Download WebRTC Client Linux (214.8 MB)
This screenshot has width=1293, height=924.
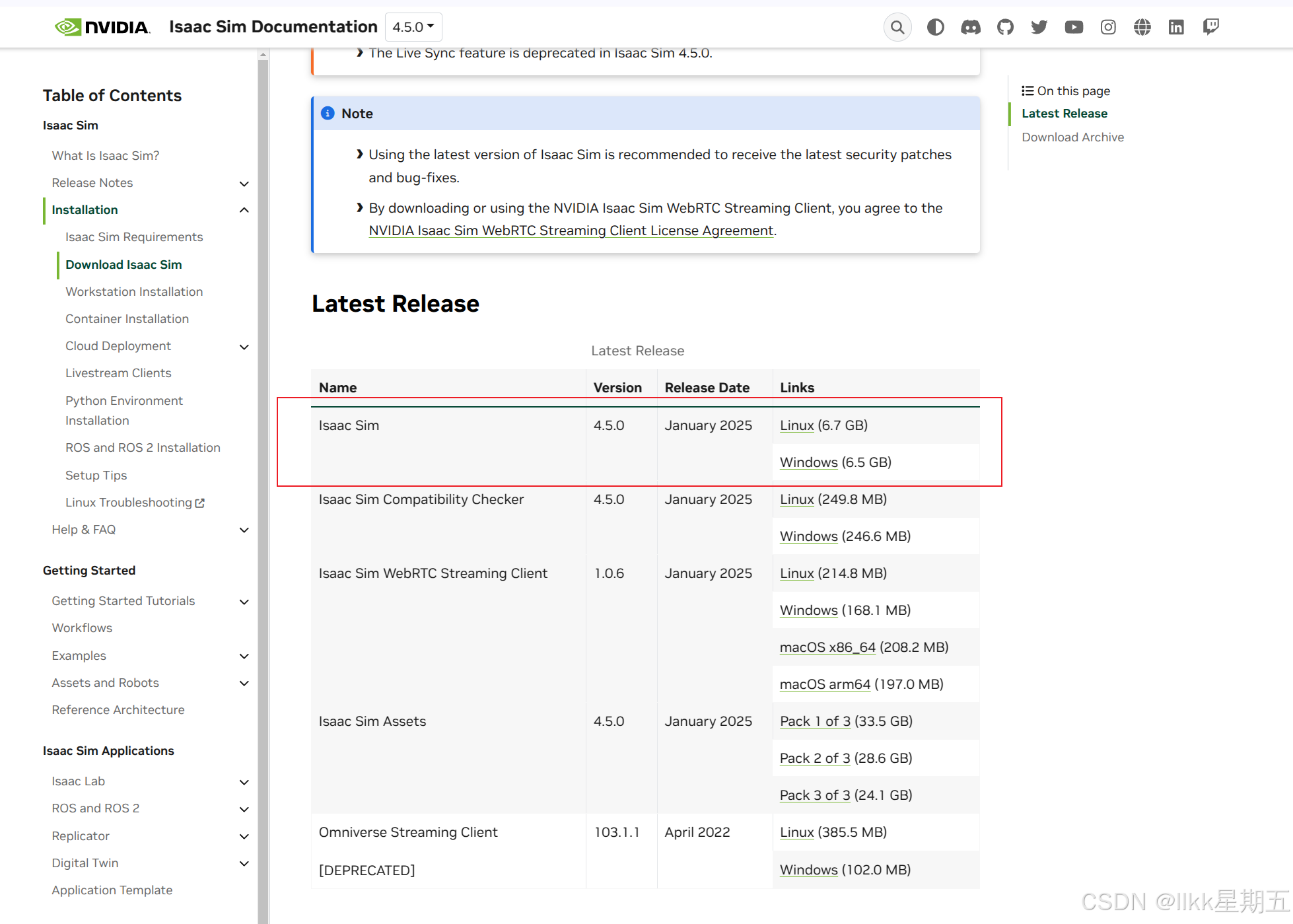[796, 573]
